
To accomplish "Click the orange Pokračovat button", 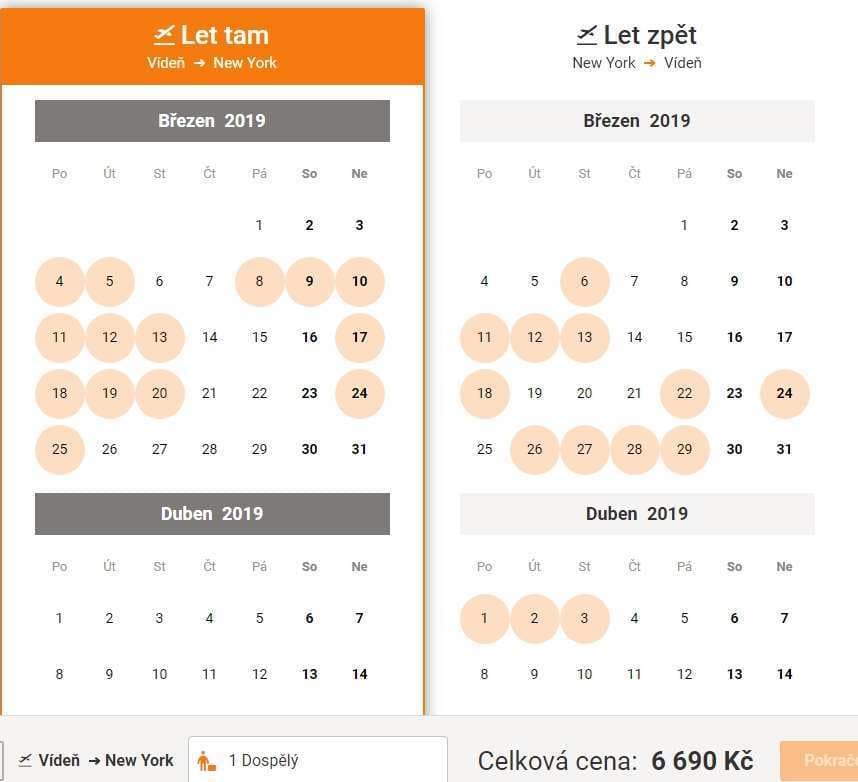I will [819, 761].
